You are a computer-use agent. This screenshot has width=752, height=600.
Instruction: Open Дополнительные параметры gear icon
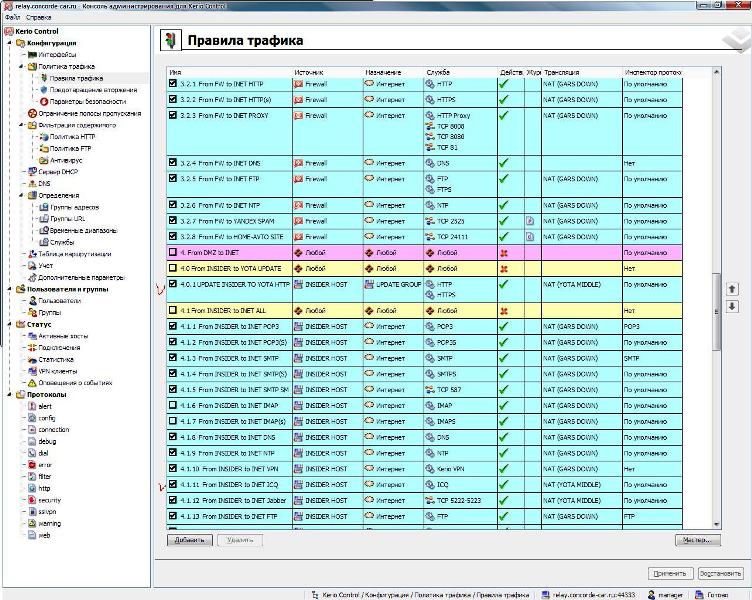[32, 278]
